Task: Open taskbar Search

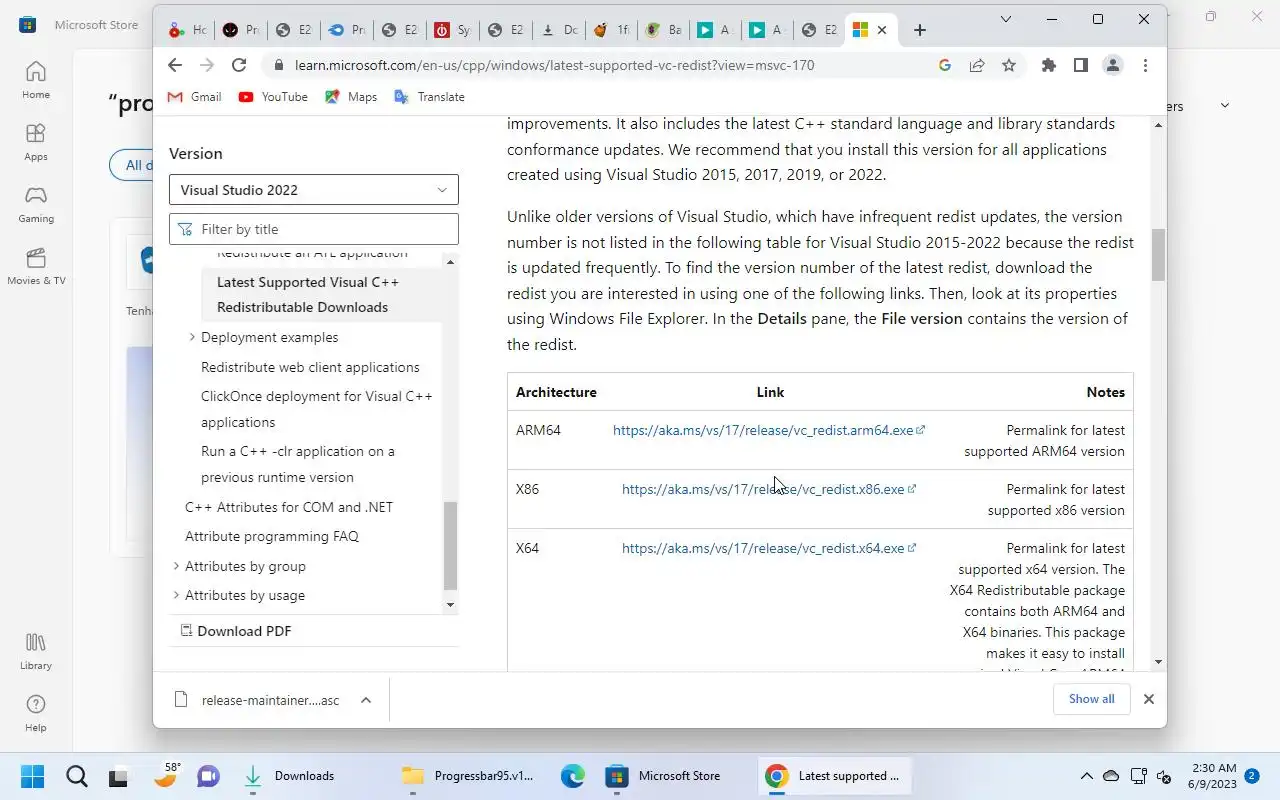Action: click(76, 776)
